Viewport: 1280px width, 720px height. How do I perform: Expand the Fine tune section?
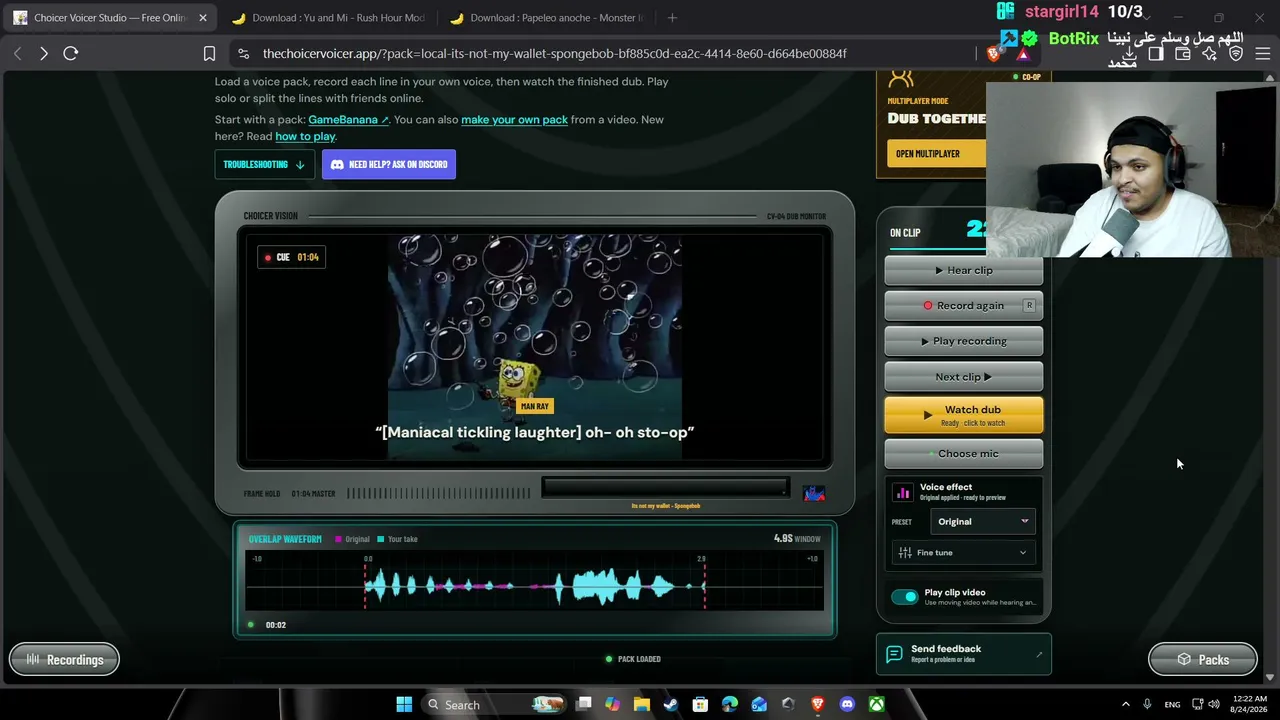[x=964, y=553]
